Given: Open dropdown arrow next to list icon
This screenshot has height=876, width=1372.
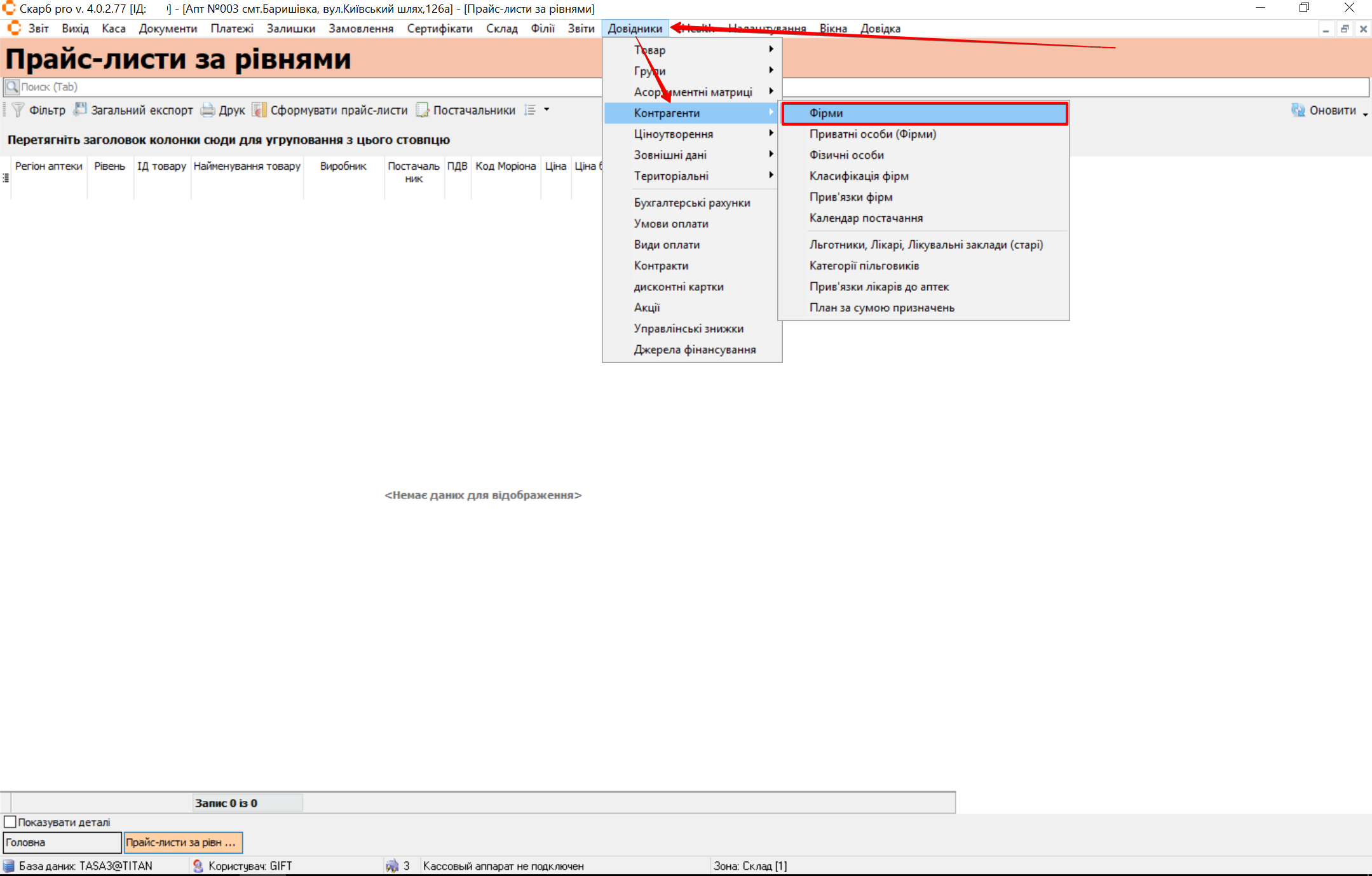Looking at the screenshot, I should click(x=547, y=109).
